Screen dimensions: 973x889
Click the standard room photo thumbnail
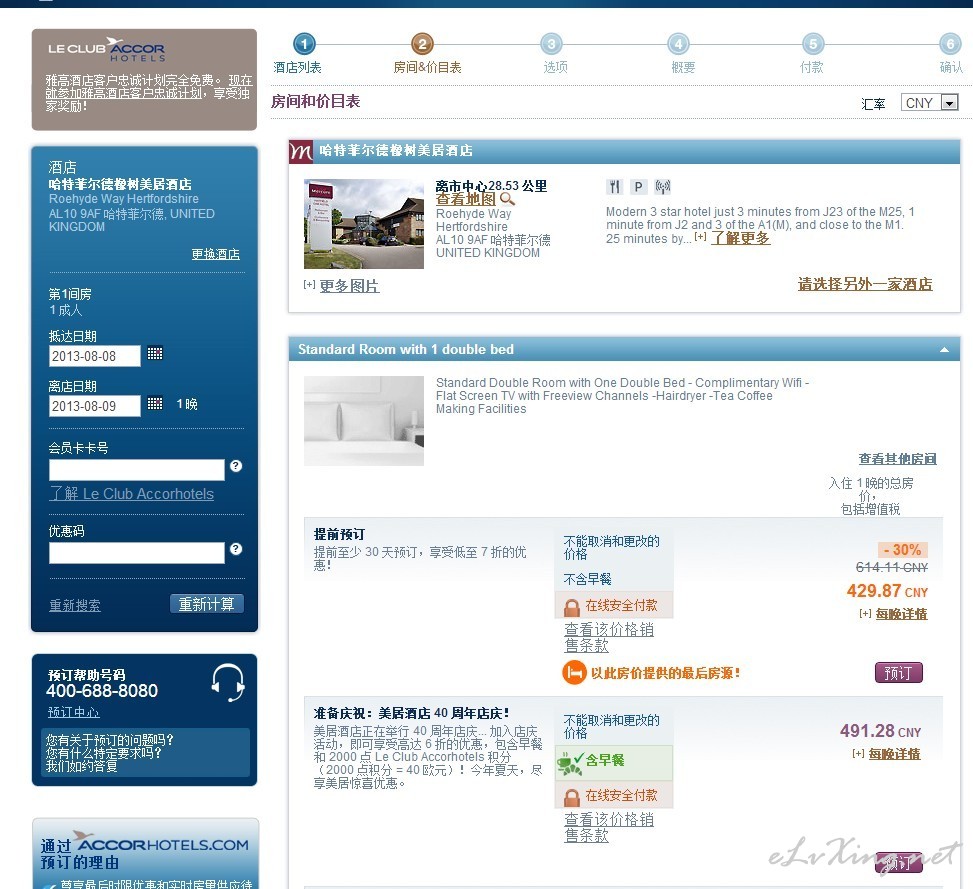tap(364, 421)
